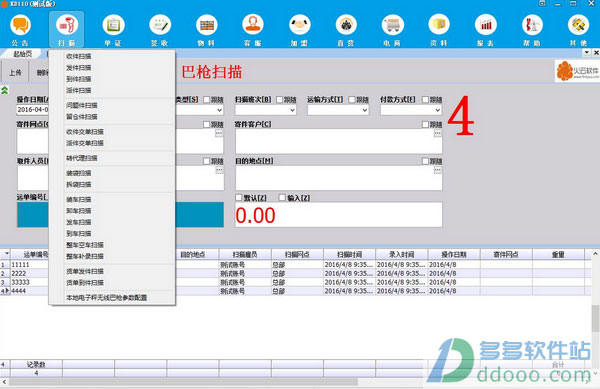Open the 物料 materials toolbar icon

pyautogui.click(x=207, y=29)
